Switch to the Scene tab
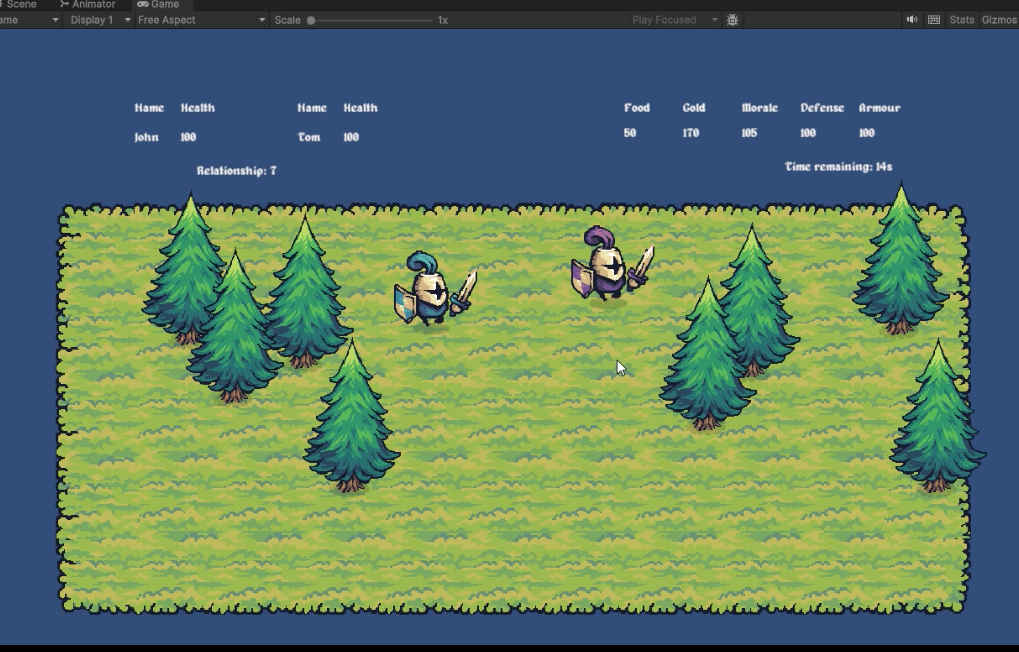1019x652 pixels. click(18, 5)
